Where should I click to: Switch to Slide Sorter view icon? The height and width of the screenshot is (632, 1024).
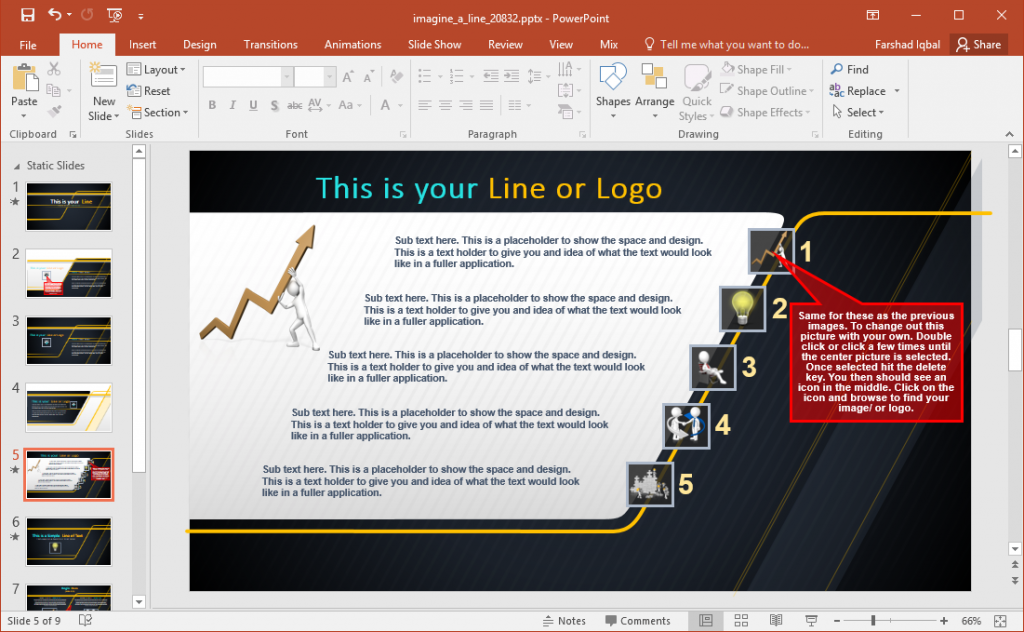(741, 620)
